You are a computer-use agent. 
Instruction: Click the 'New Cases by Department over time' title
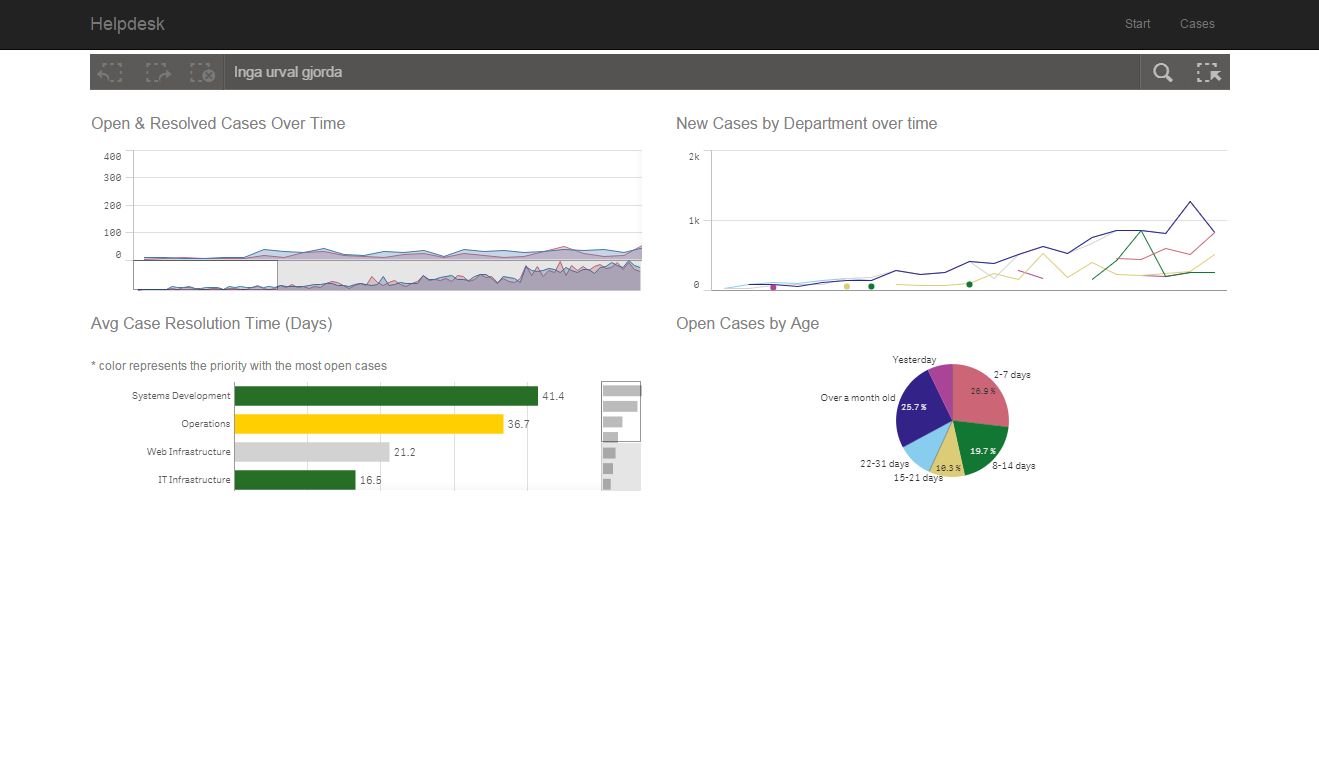click(x=806, y=124)
